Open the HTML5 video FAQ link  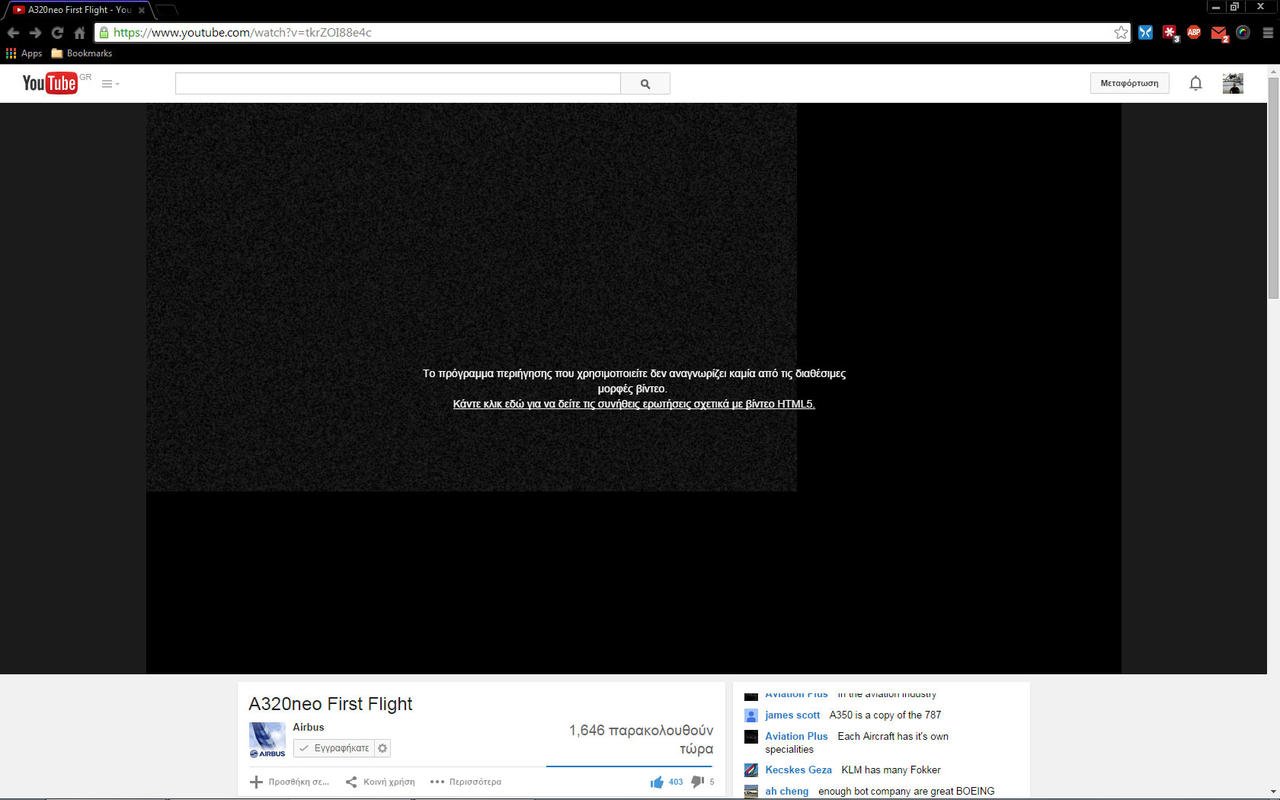click(634, 404)
